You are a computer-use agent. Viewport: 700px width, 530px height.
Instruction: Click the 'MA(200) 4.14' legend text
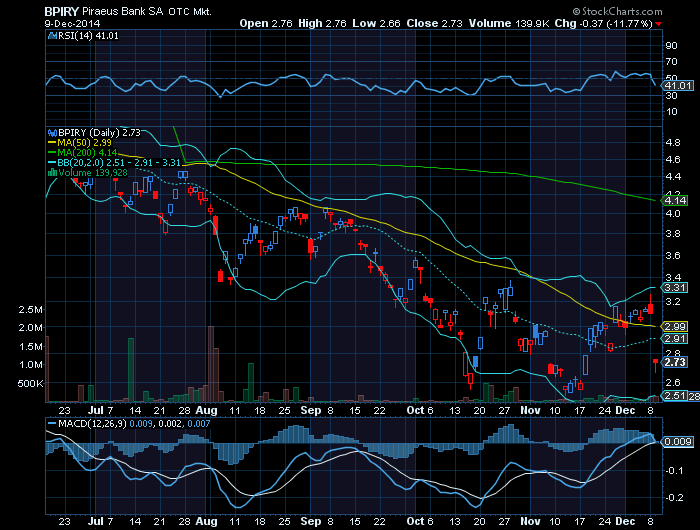click(87, 153)
